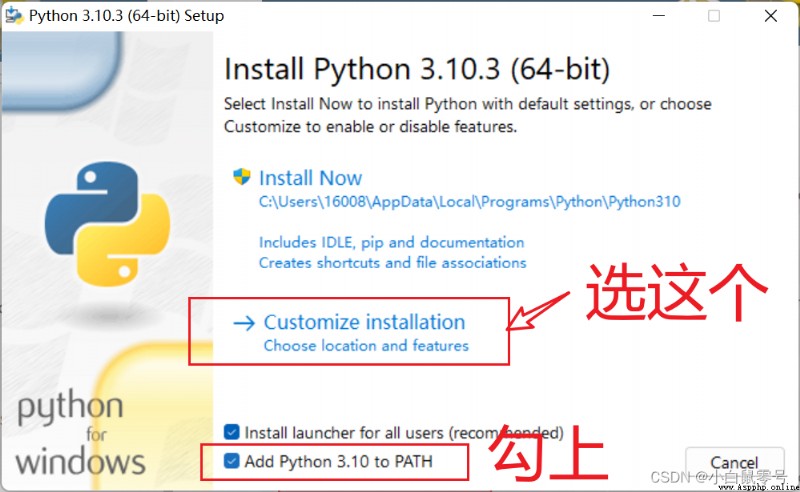Click the 'Select Install Now' description paragraph
800x492 pixels.
pyautogui.click(x=467, y=115)
